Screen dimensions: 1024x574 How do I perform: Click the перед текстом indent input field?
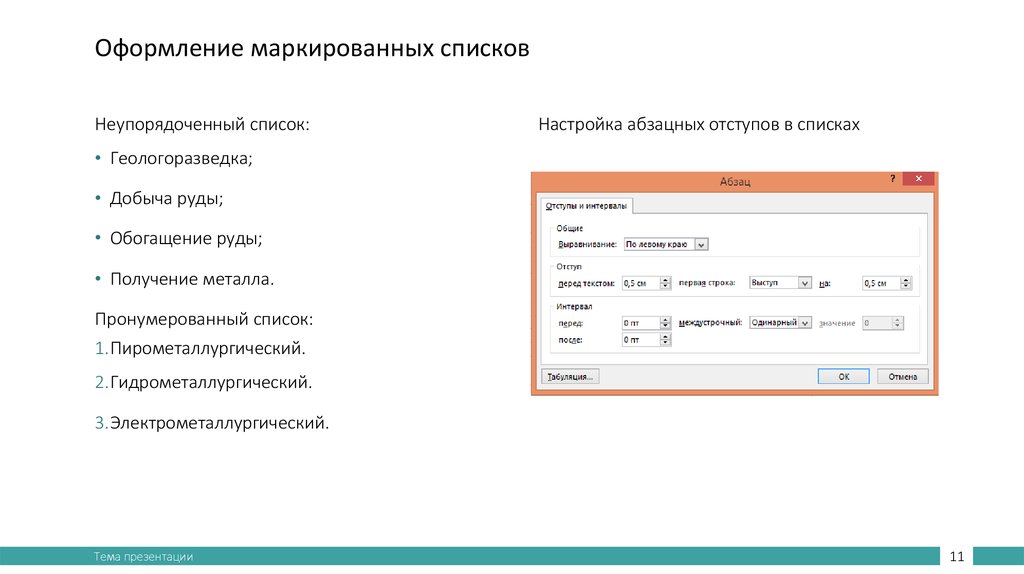pos(641,283)
